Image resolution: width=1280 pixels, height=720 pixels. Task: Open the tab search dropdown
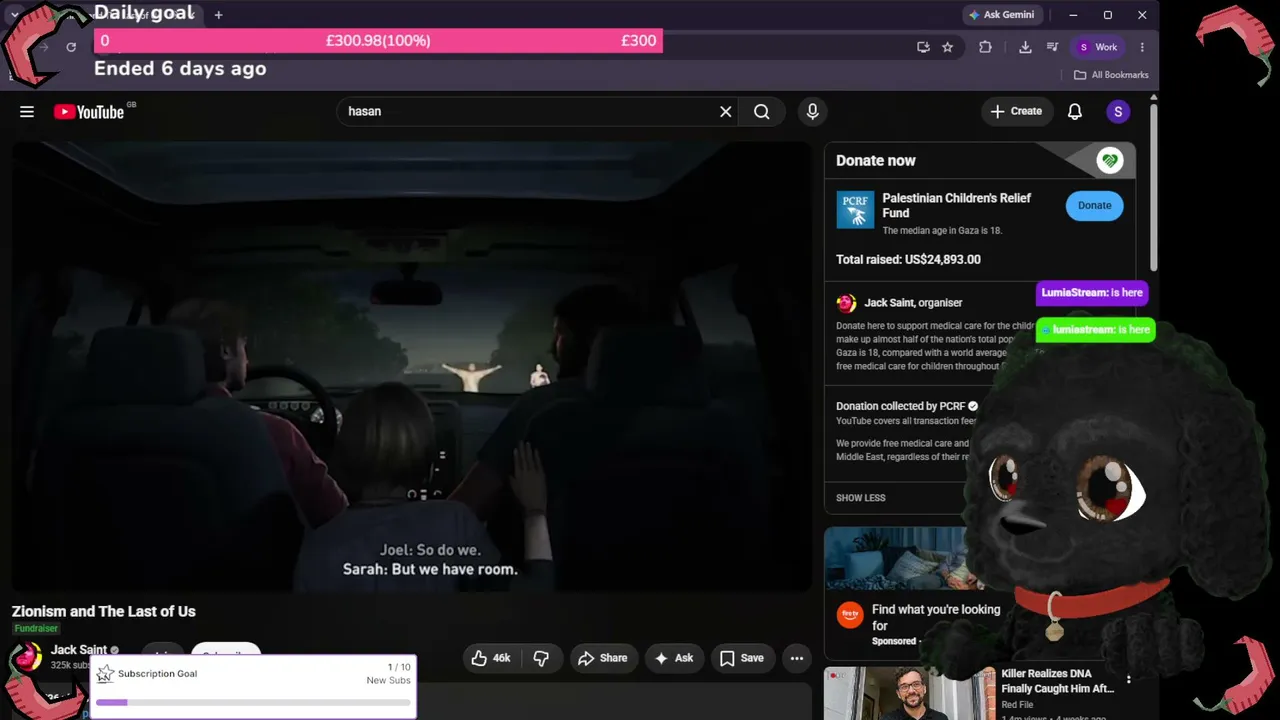(14, 15)
